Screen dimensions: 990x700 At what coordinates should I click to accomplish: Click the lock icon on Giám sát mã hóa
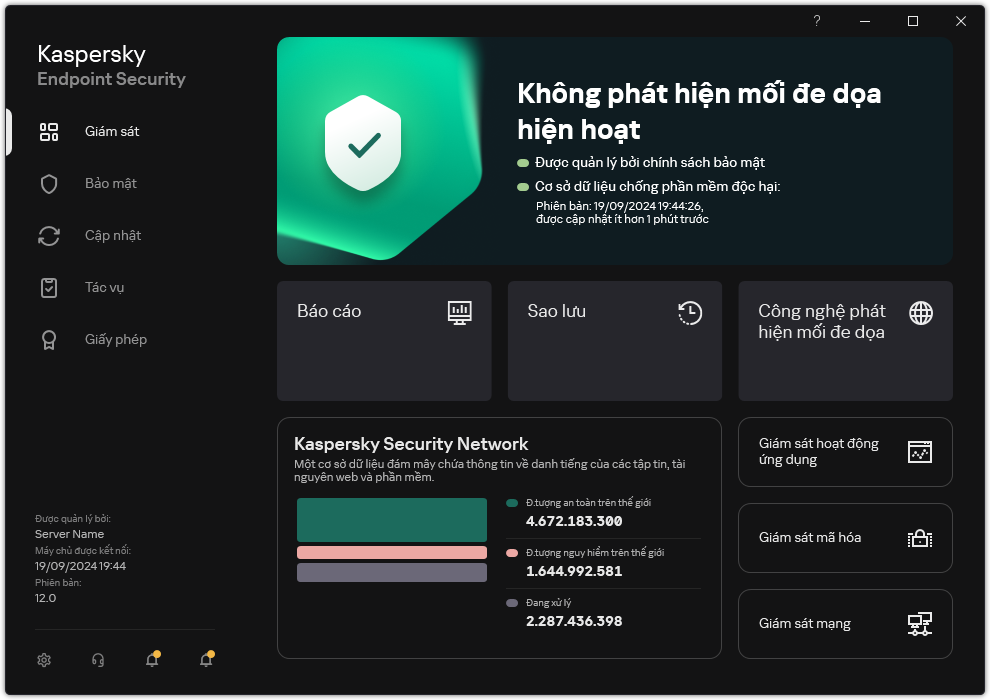pyautogui.click(x=919, y=538)
